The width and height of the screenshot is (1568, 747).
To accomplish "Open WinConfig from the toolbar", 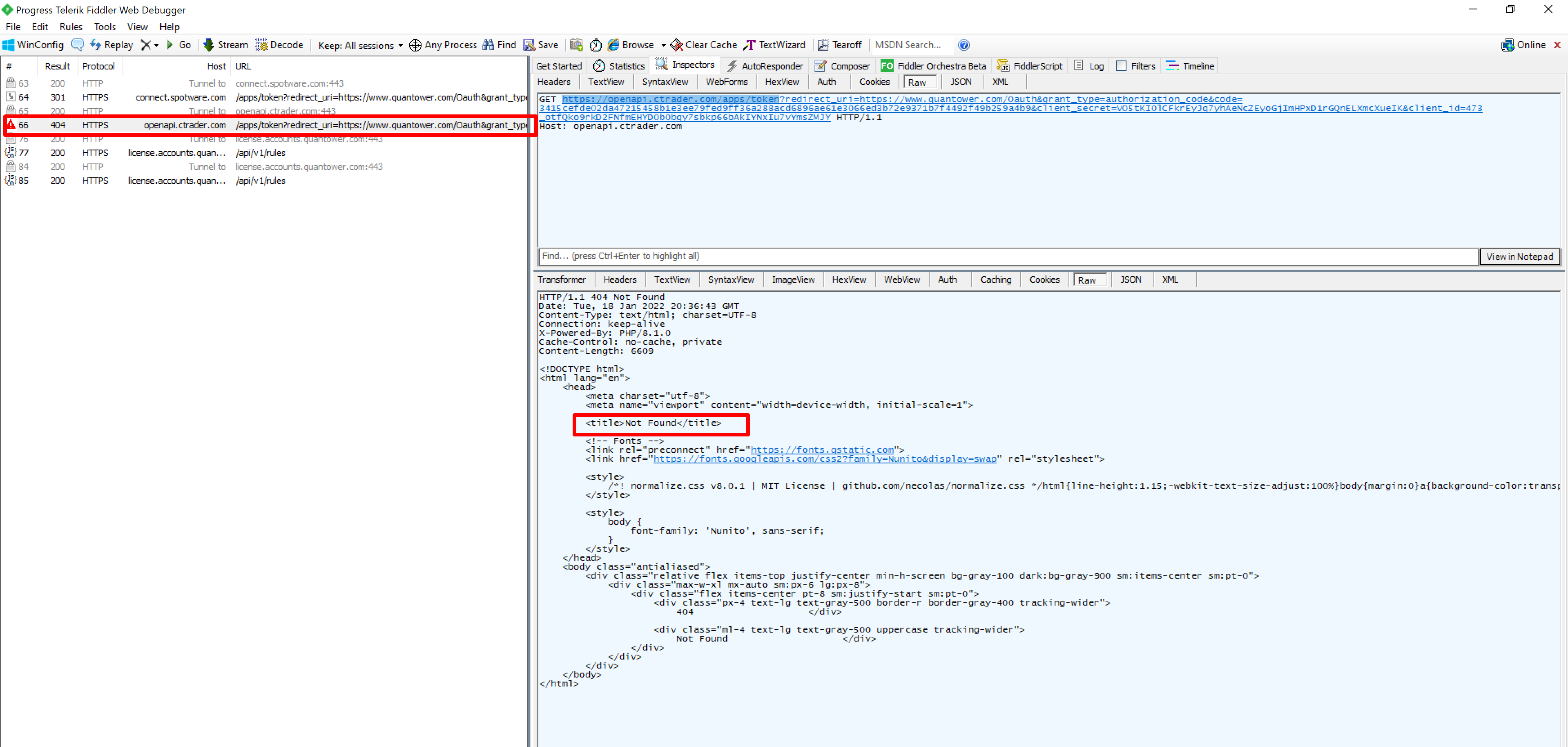I will pos(33,45).
